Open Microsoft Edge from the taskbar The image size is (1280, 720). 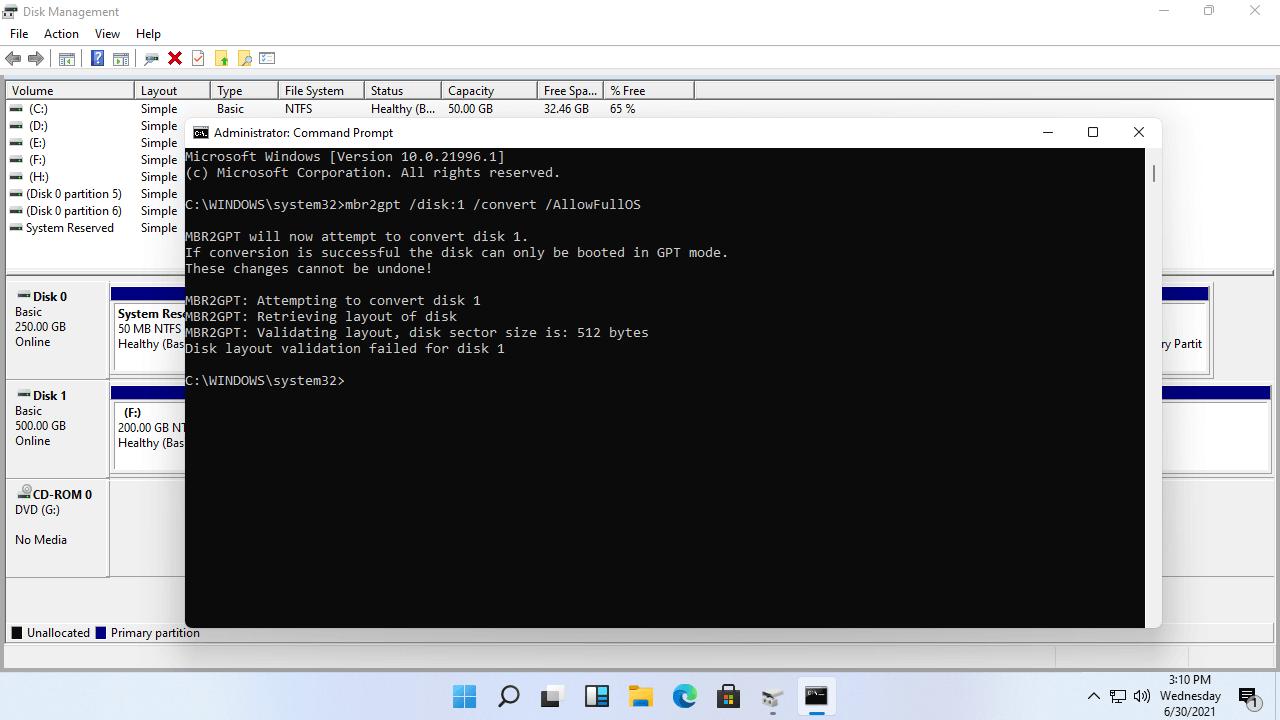[x=685, y=696]
